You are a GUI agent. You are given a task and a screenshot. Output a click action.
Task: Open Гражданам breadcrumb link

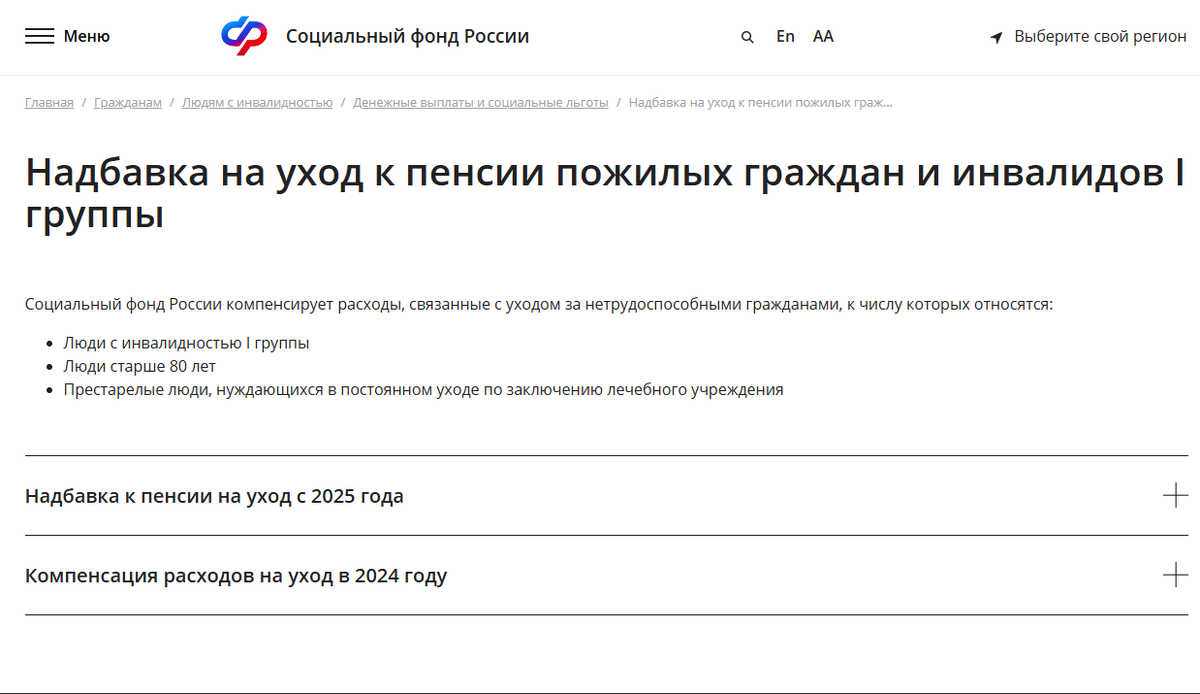pyautogui.click(x=128, y=103)
